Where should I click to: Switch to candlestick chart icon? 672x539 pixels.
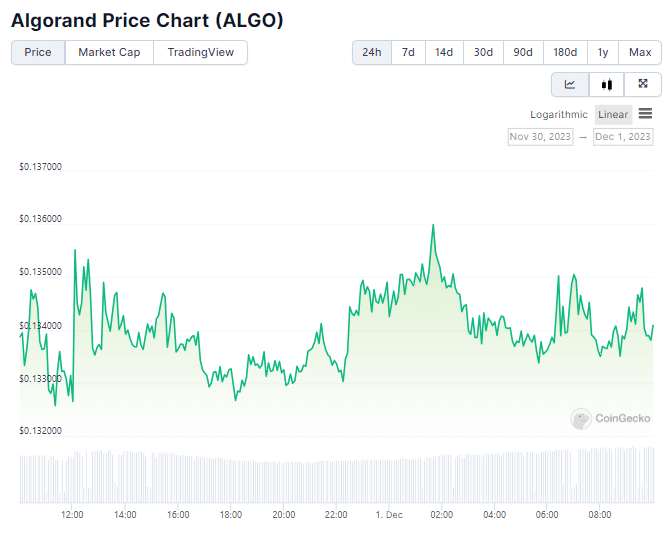(606, 84)
